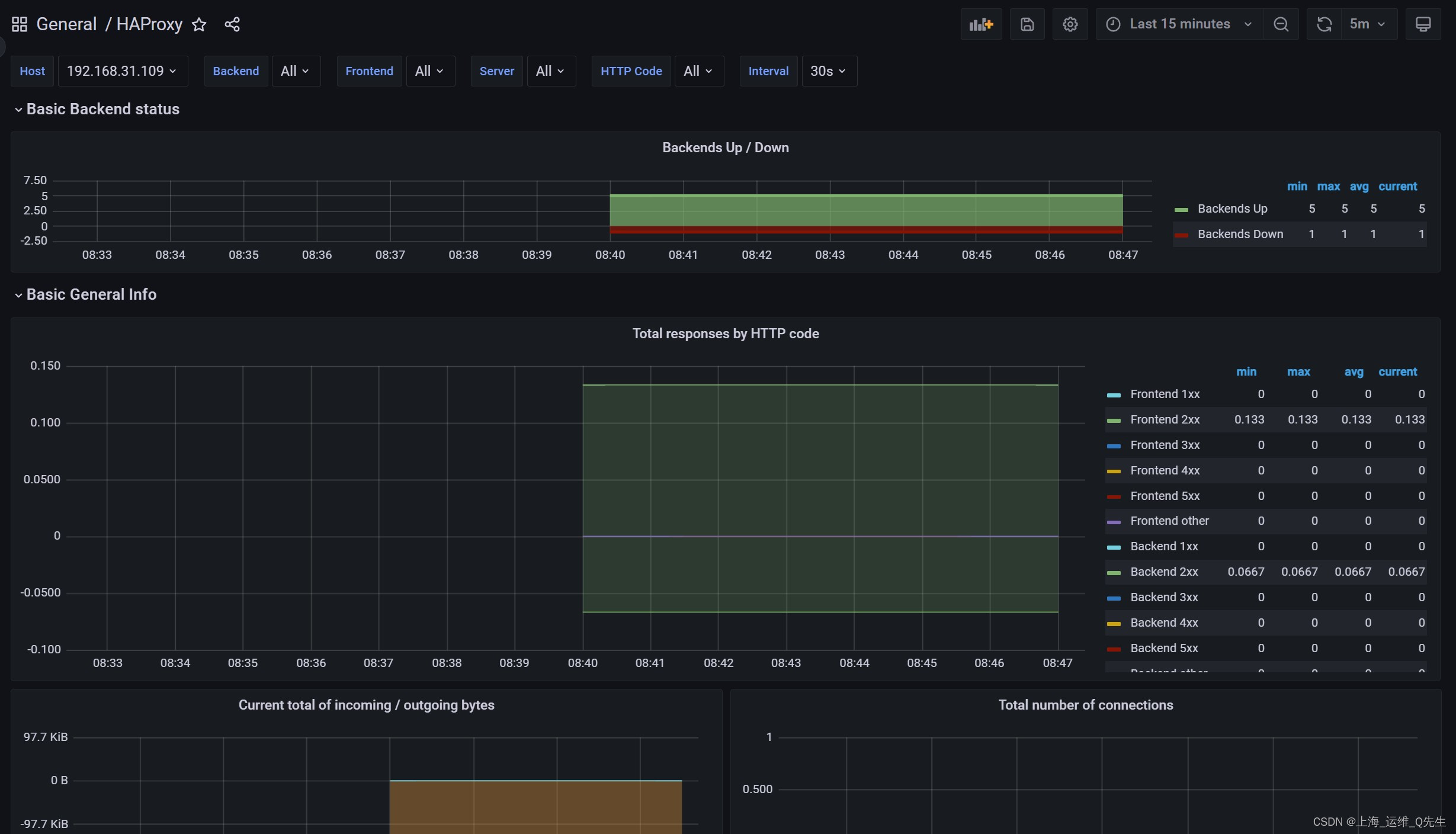Sort HTTP code legend by avg
Screen dimensions: 1456x834
[x=1354, y=371]
